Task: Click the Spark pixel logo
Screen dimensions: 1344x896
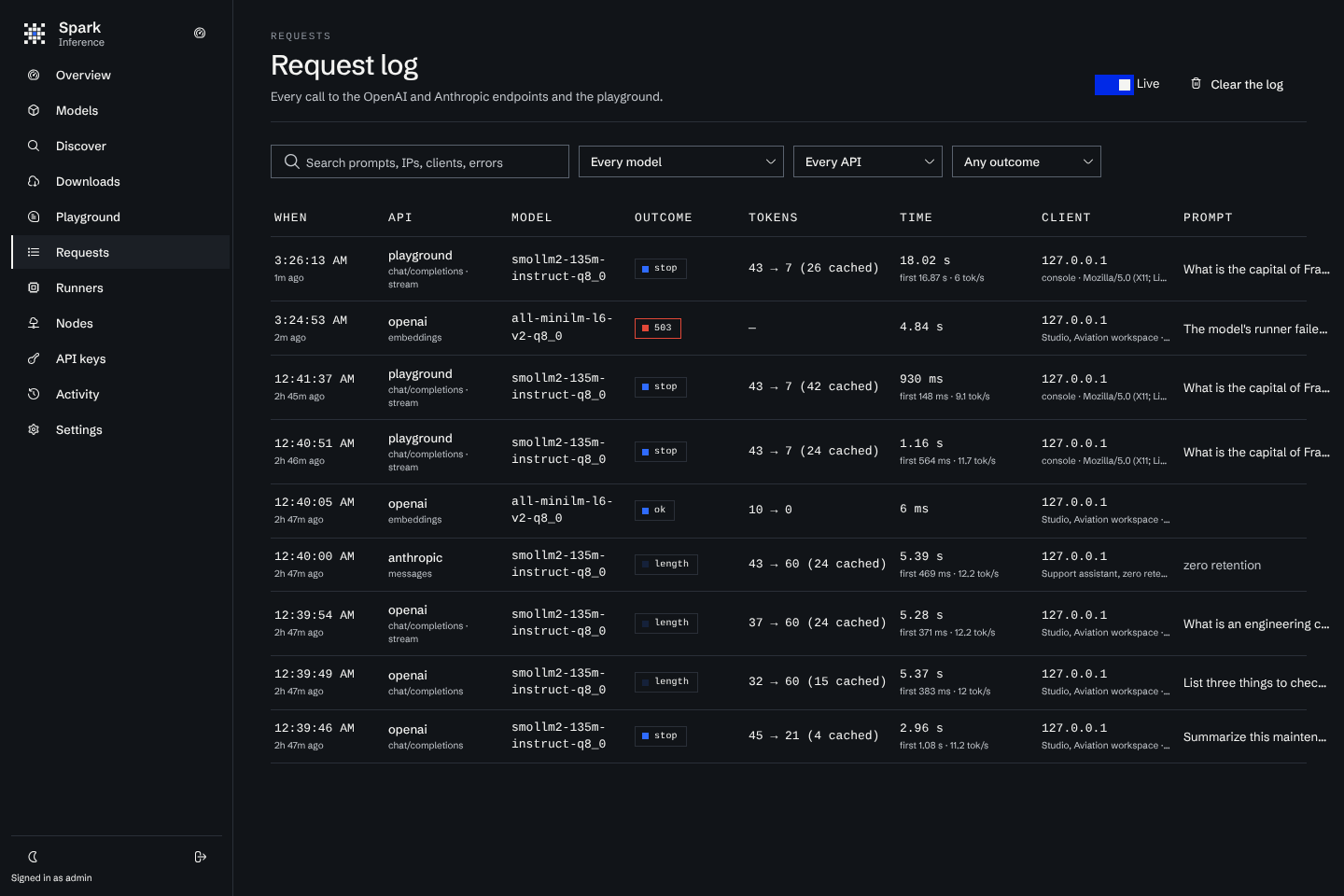Action: point(35,35)
